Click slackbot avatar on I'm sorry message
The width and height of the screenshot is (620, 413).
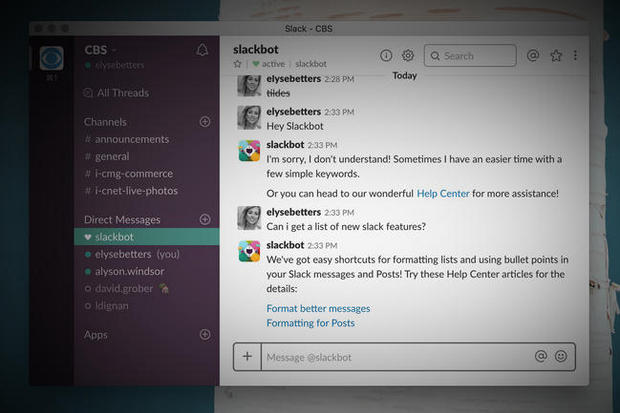(x=249, y=151)
